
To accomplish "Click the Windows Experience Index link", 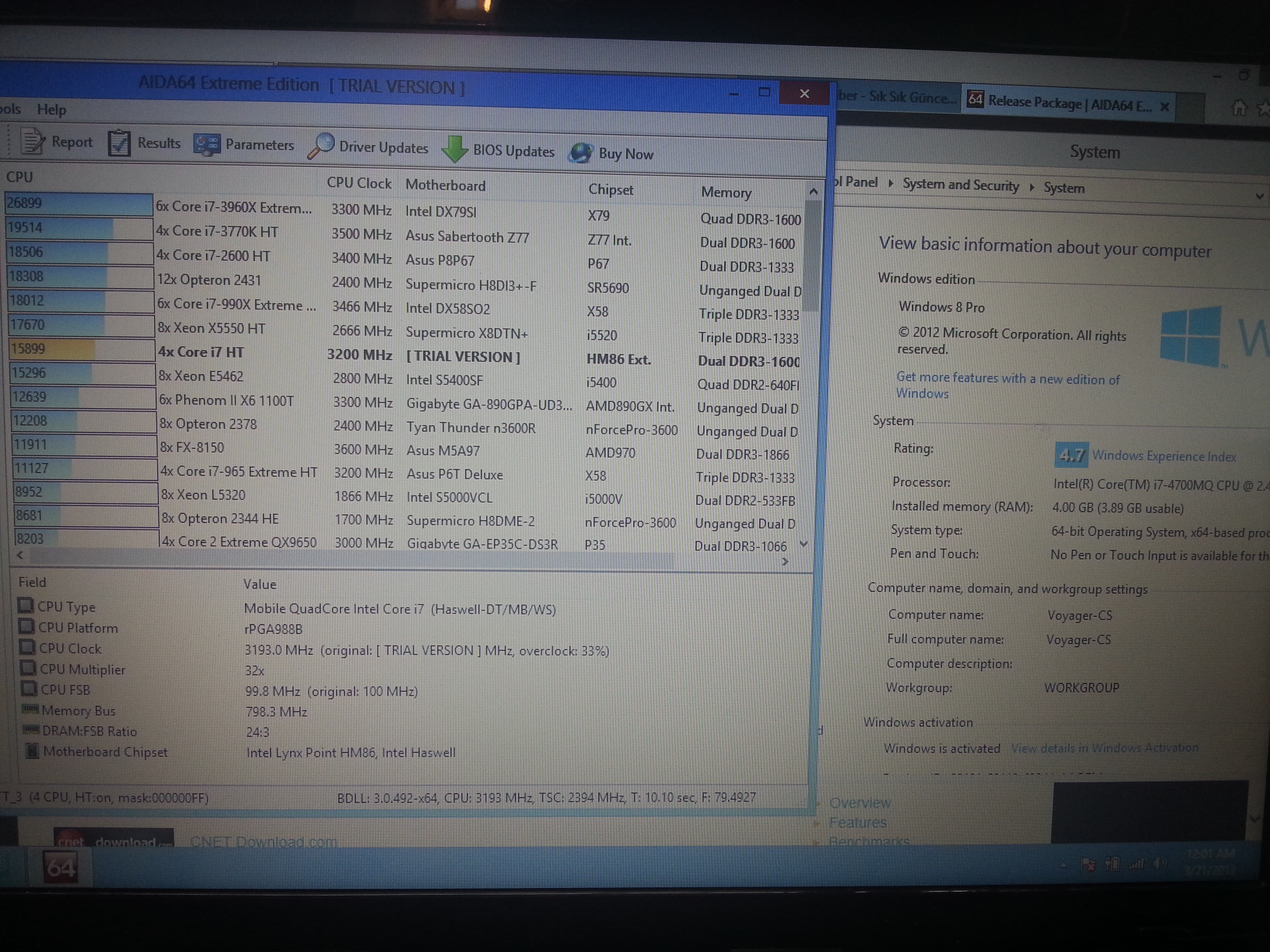I will pyautogui.click(x=1164, y=456).
